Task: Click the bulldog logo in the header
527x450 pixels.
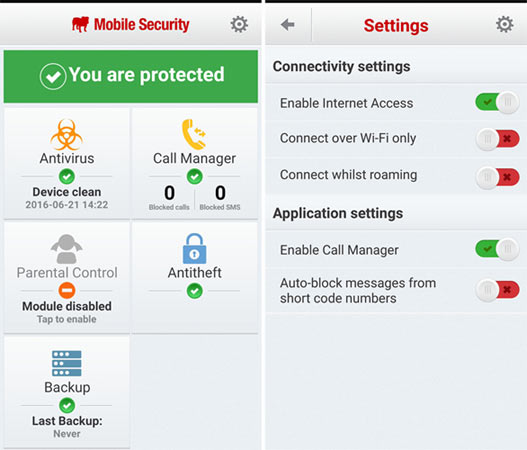Action: click(x=80, y=24)
